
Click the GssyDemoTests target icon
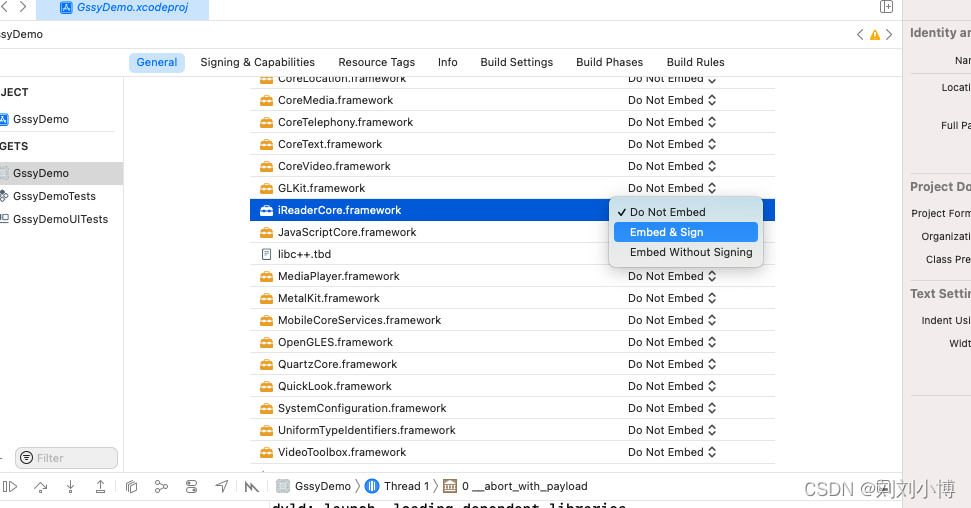(4, 196)
